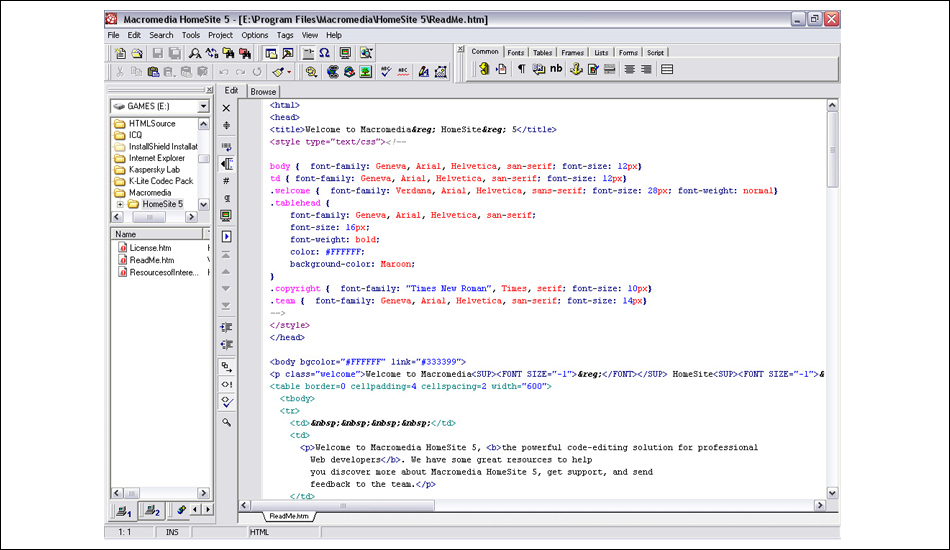
Task: Open the Project menu
Action: pos(220,35)
